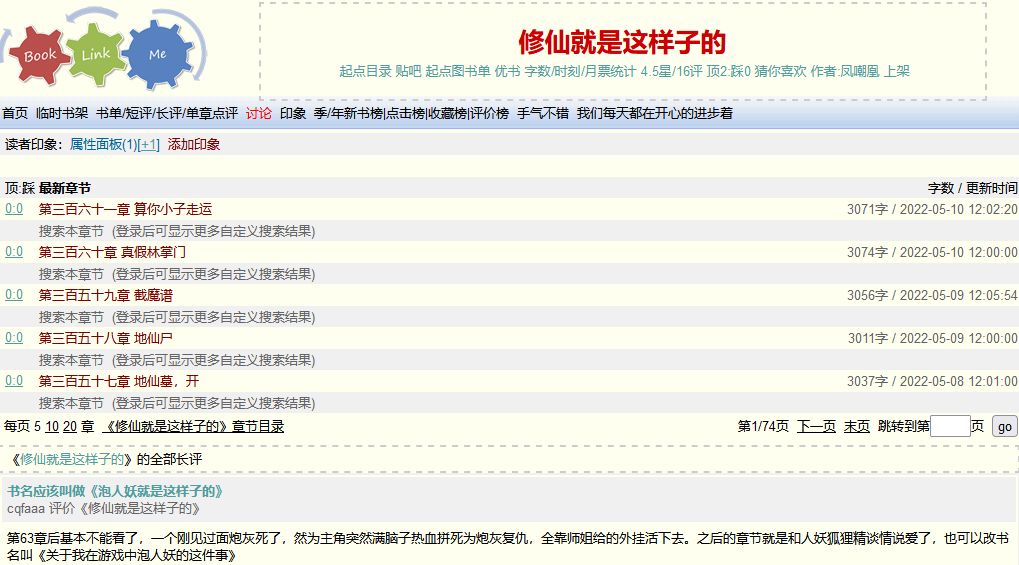Viewport: 1019px width, 565px height.
Task: Click the red Book gear logo
Action: click(41, 55)
